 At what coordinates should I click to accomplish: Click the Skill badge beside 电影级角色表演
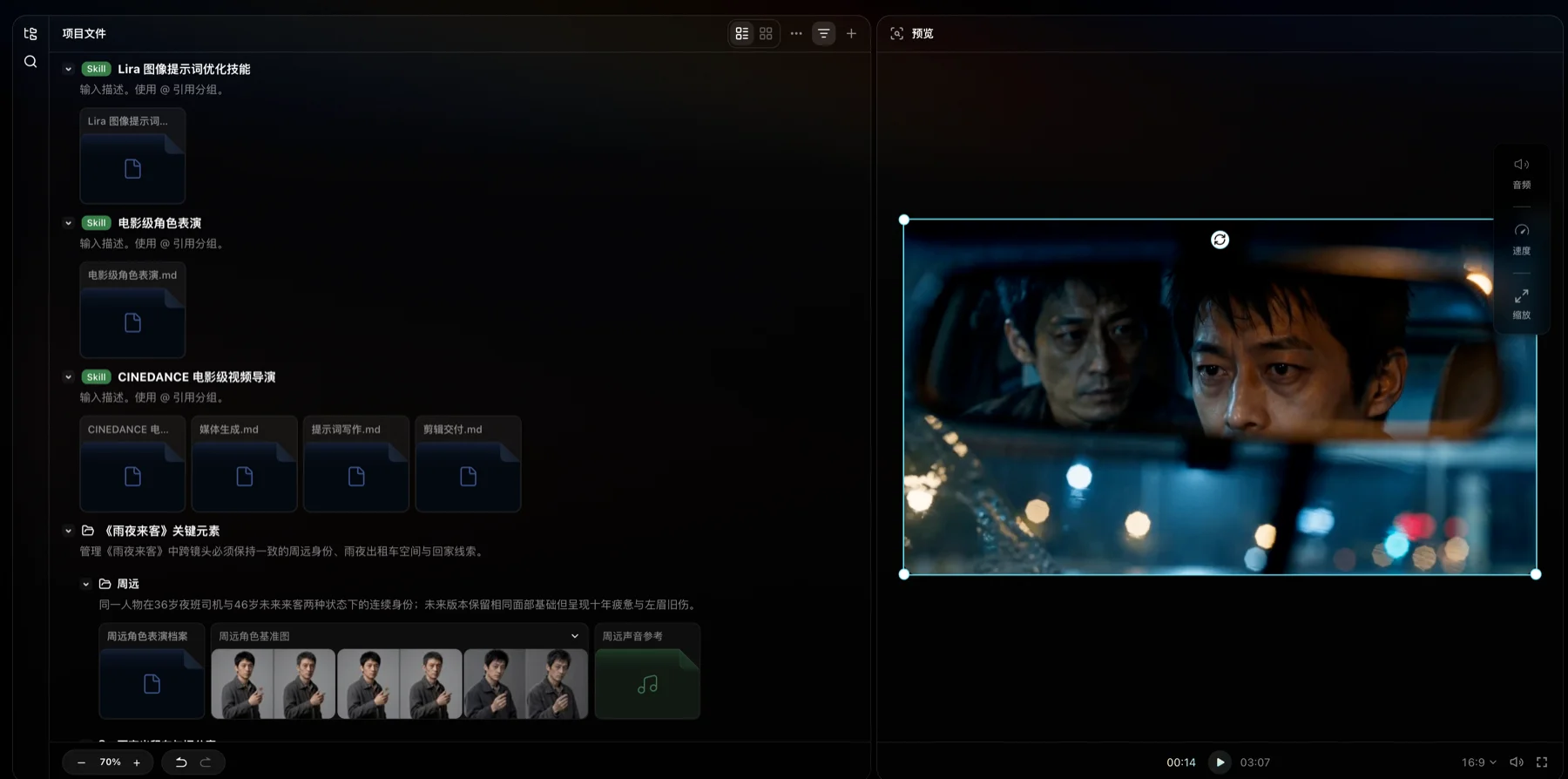point(96,224)
